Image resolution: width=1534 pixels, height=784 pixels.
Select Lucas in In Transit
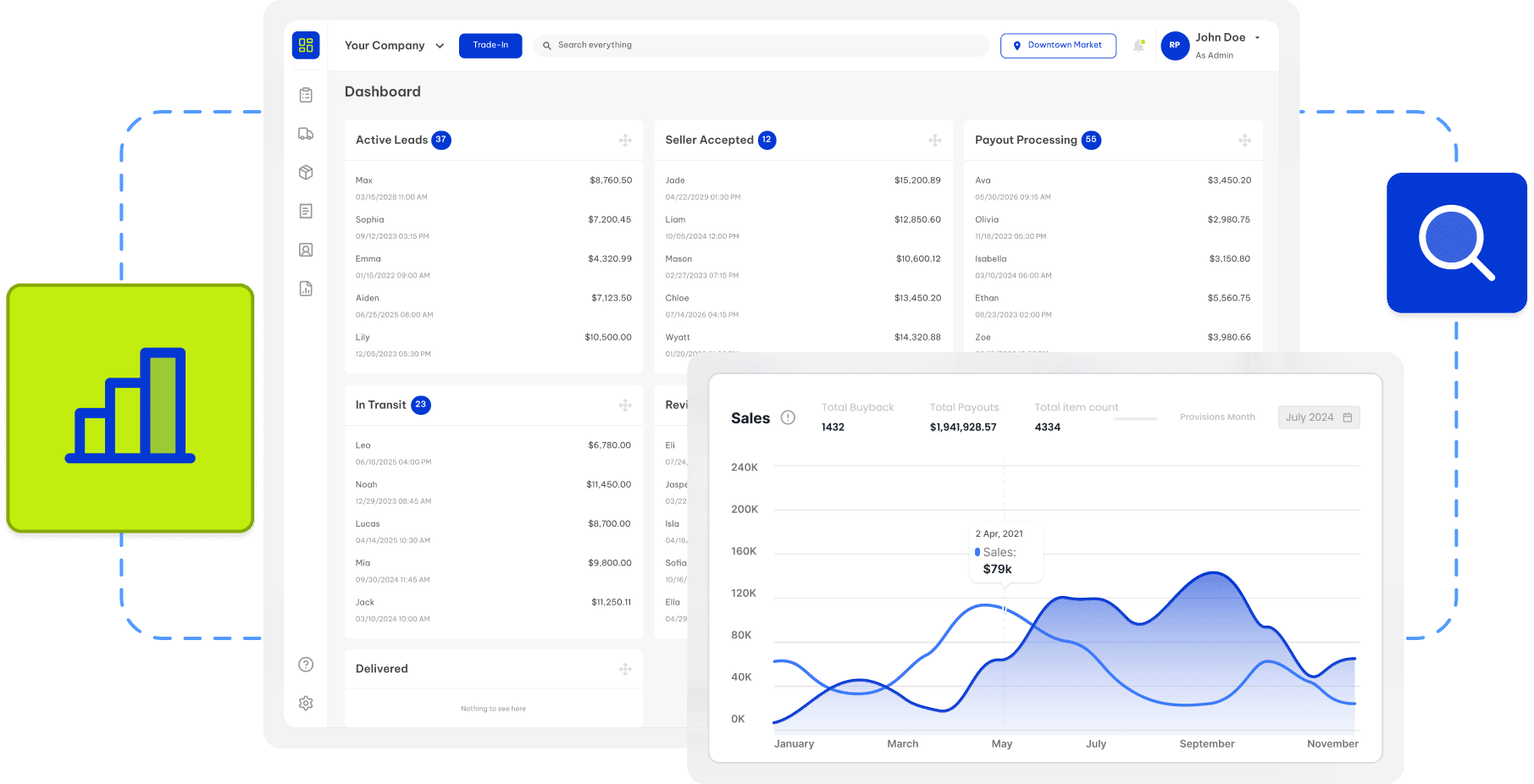(494, 532)
